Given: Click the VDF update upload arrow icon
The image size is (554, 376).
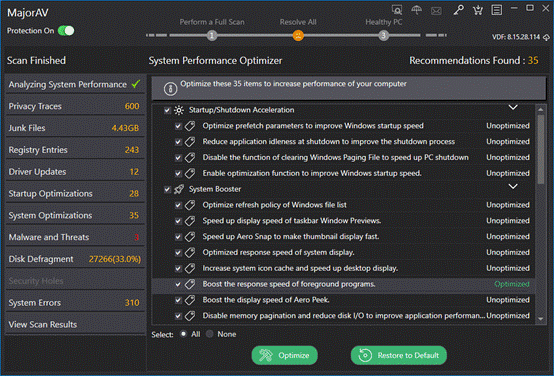Looking at the screenshot, I should [547, 37].
